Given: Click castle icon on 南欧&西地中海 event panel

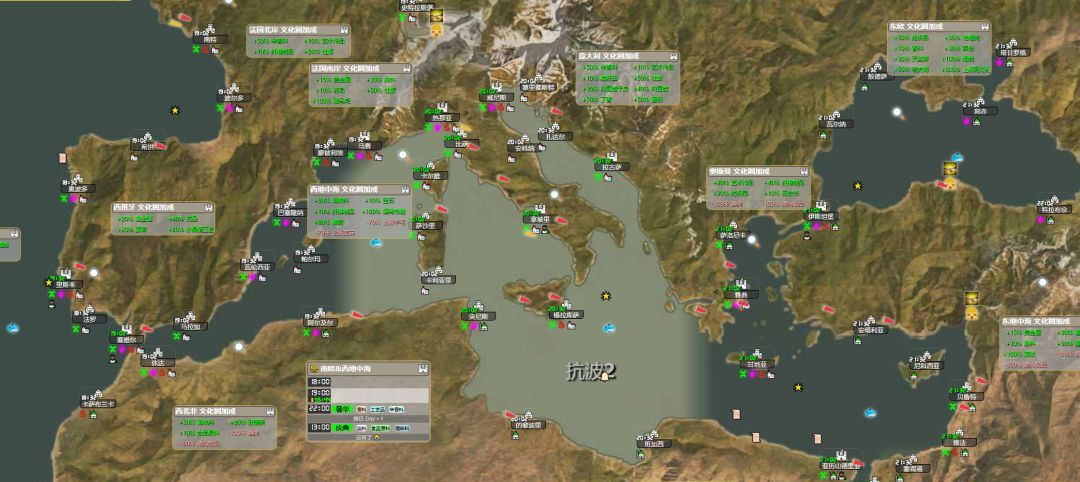Looking at the screenshot, I should coord(423,368).
